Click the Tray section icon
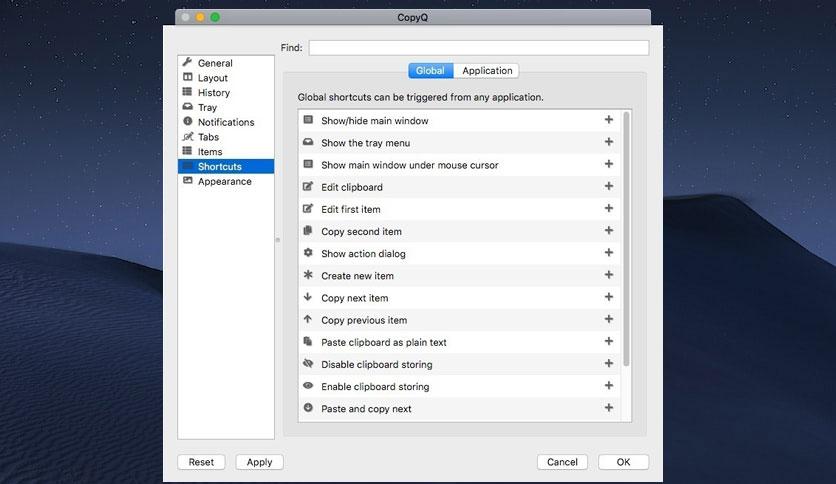The image size is (836, 484). pos(187,107)
